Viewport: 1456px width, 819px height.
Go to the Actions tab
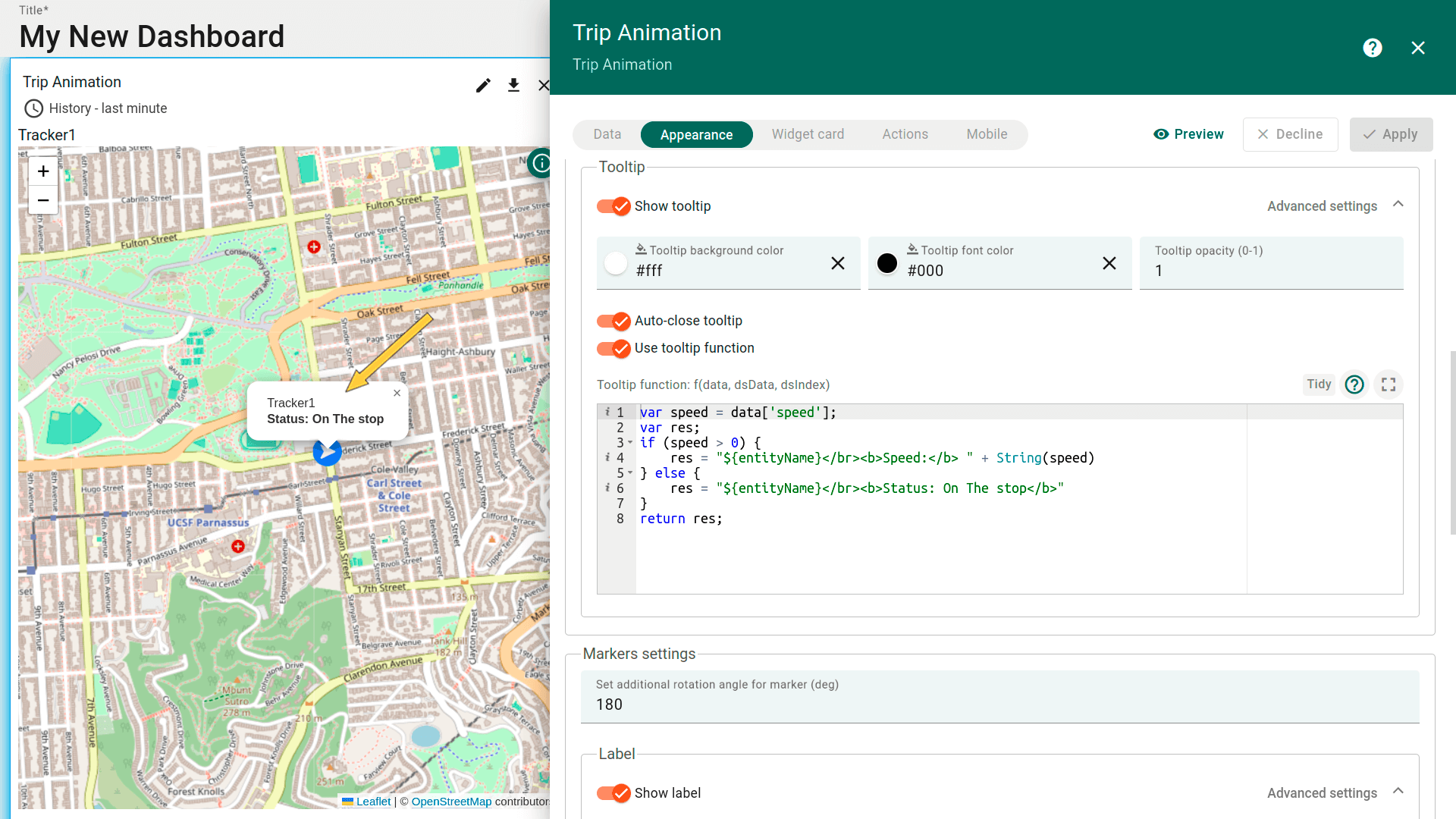[905, 134]
